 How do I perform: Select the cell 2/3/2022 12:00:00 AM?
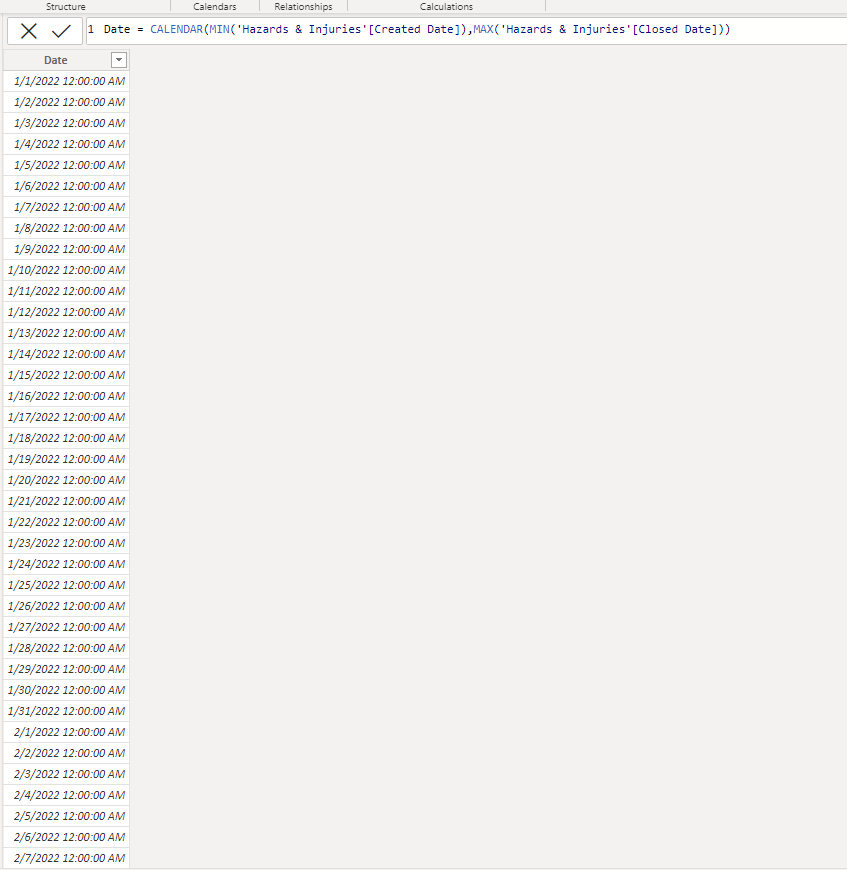pyautogui.click(x=66, y=774)
